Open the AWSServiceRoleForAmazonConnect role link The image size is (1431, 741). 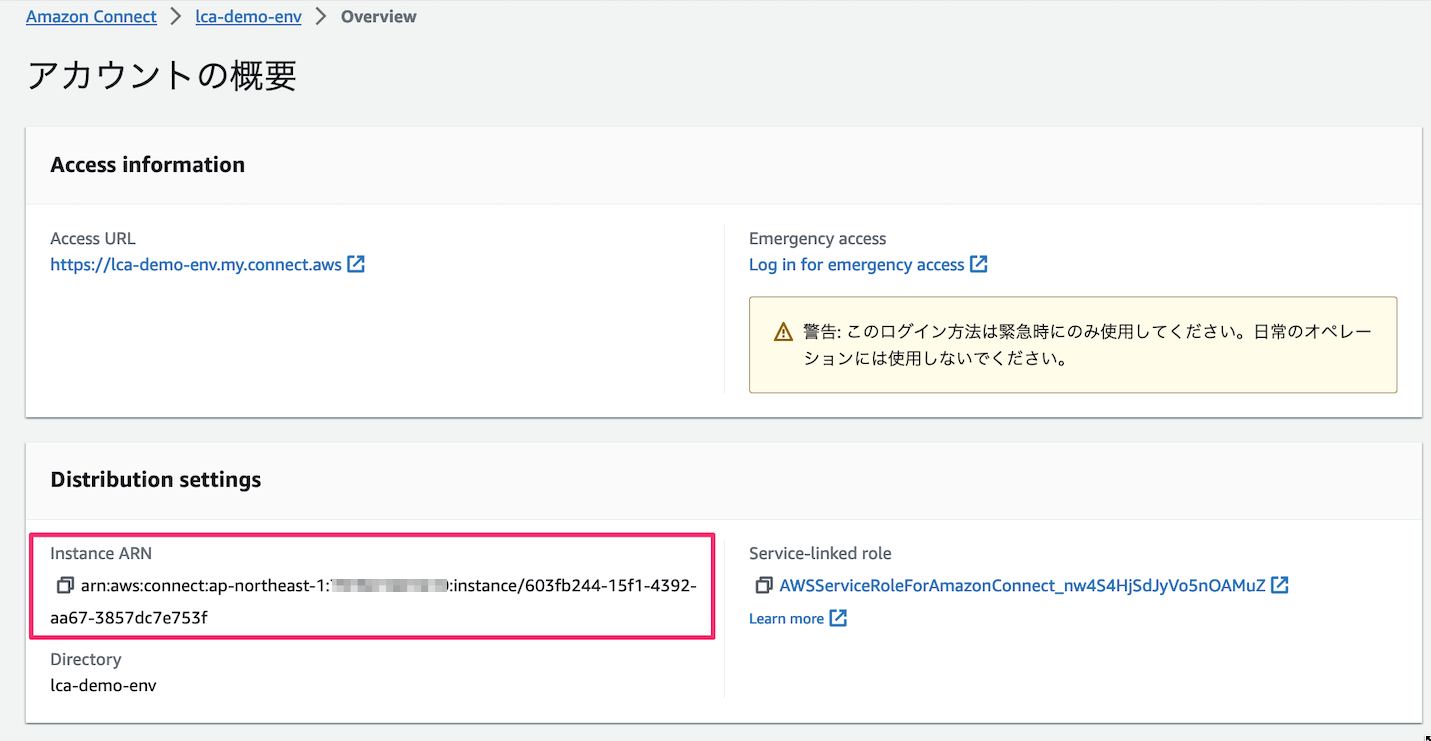click(x=1022, y=585)
